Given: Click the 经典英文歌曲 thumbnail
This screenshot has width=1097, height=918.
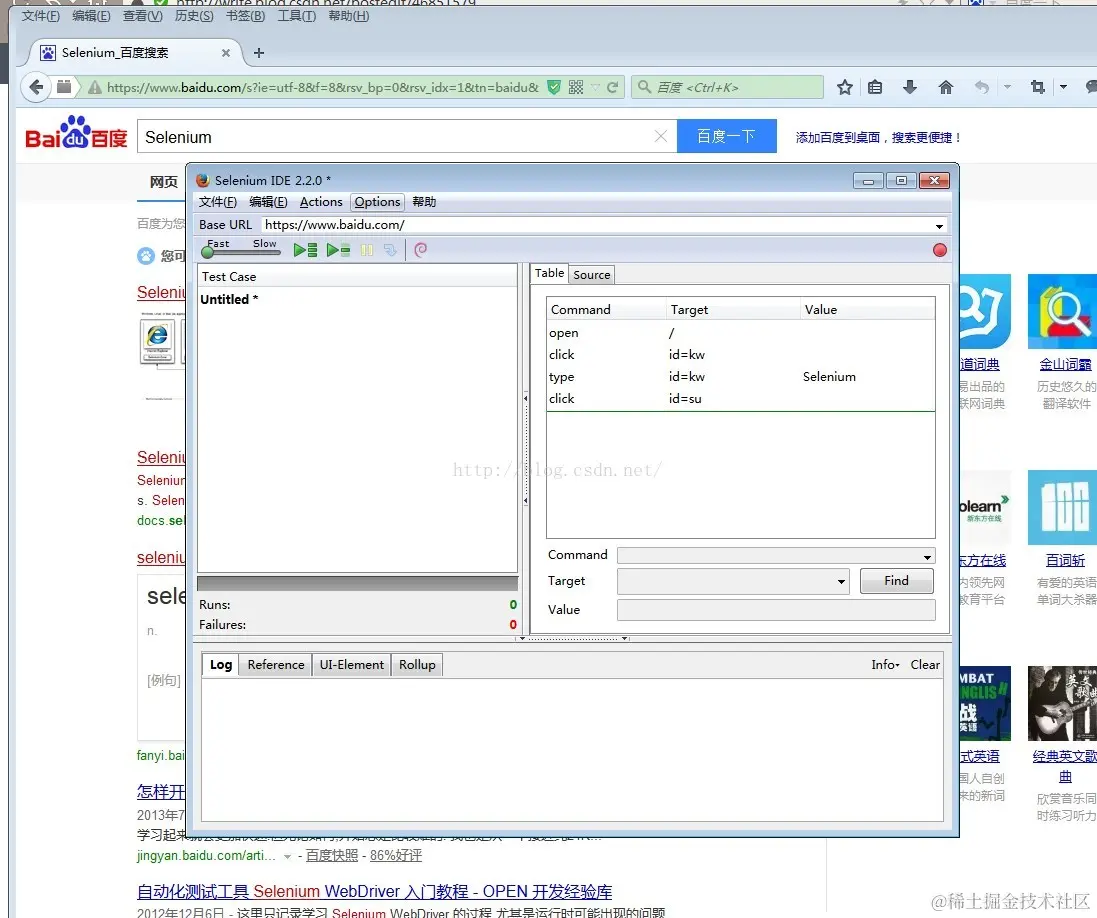Looking at the screenshot, I should (x=1062, y=704).
